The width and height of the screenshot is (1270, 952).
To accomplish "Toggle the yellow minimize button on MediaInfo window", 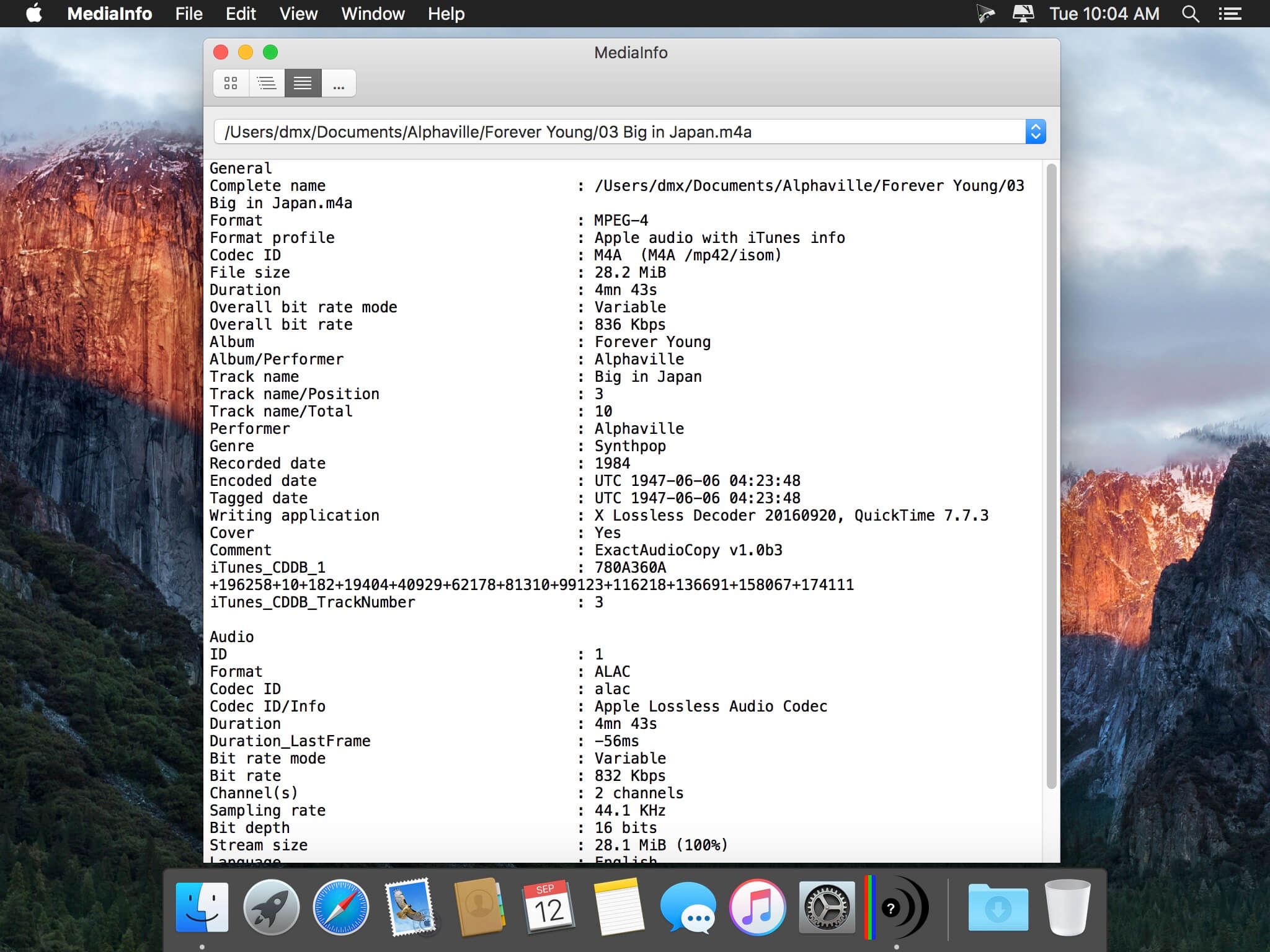I will point(246,53).
